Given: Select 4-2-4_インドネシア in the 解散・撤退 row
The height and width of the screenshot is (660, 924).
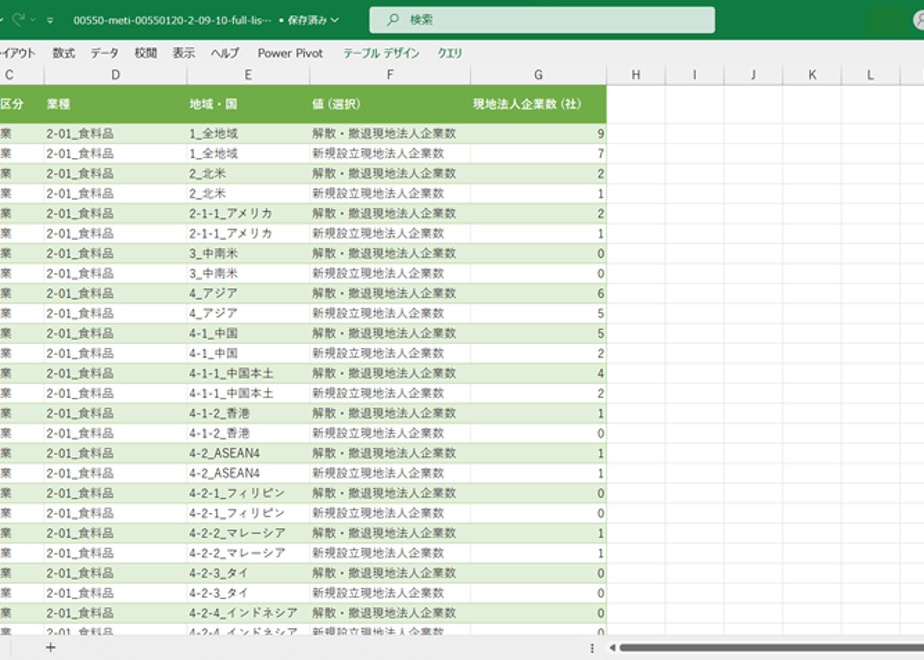Looking at the screenshot, I should point(248,613).
